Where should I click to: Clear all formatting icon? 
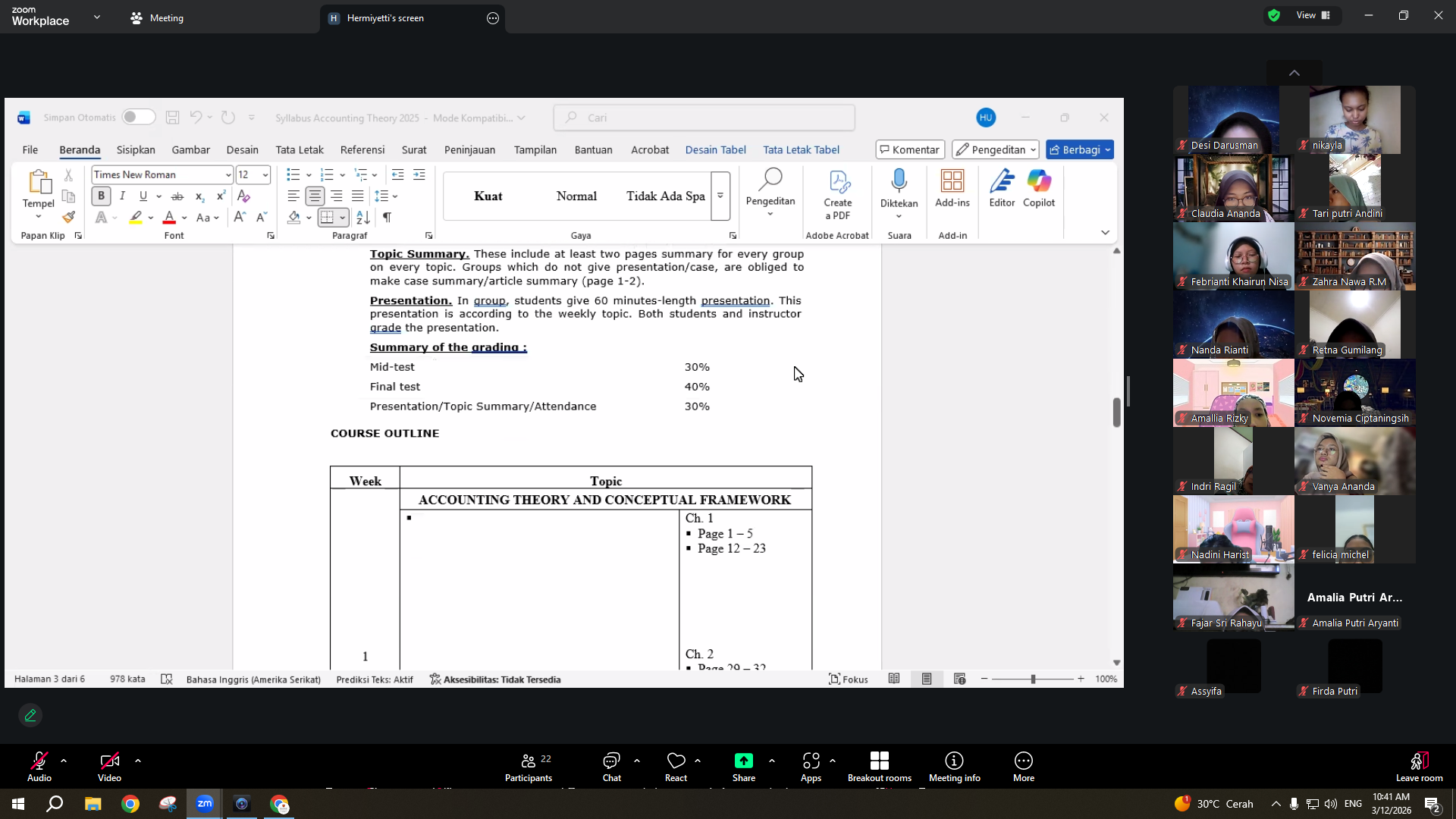click(243, 196)
